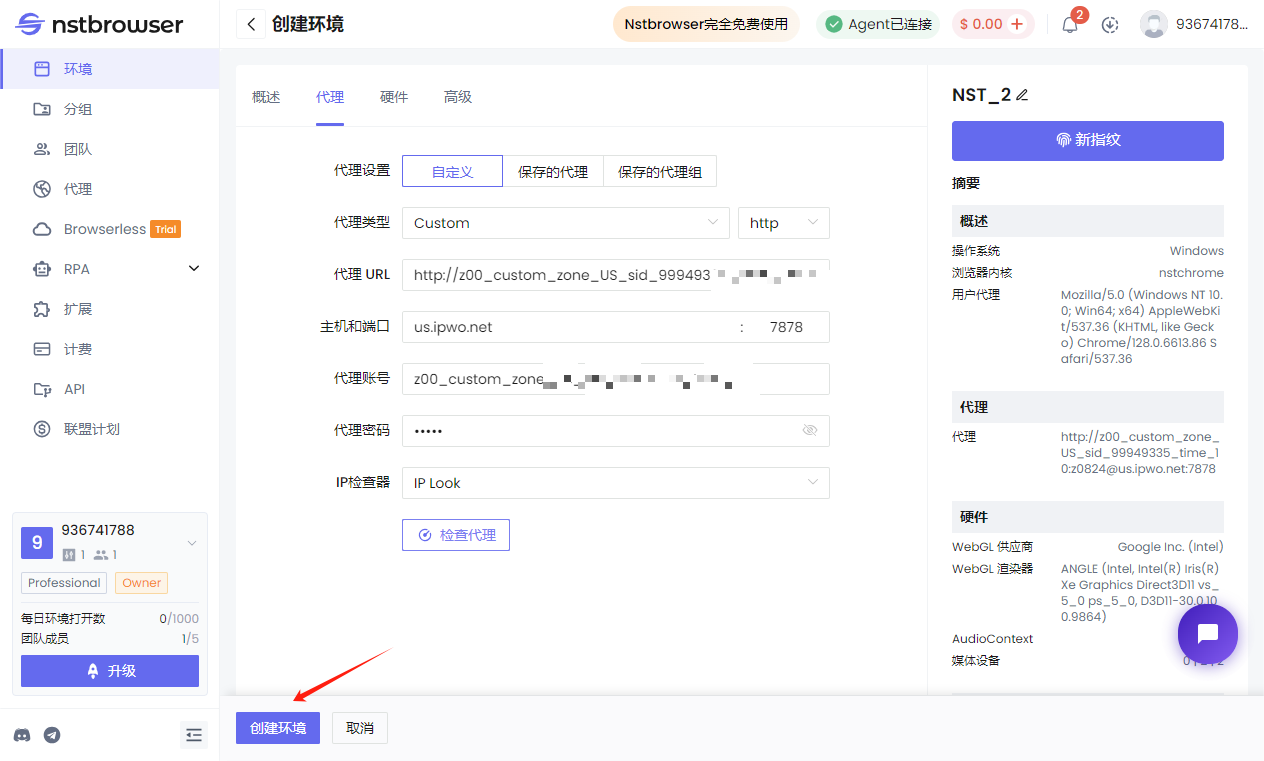Open the downloads icon in header

[x=1110, y=25]
